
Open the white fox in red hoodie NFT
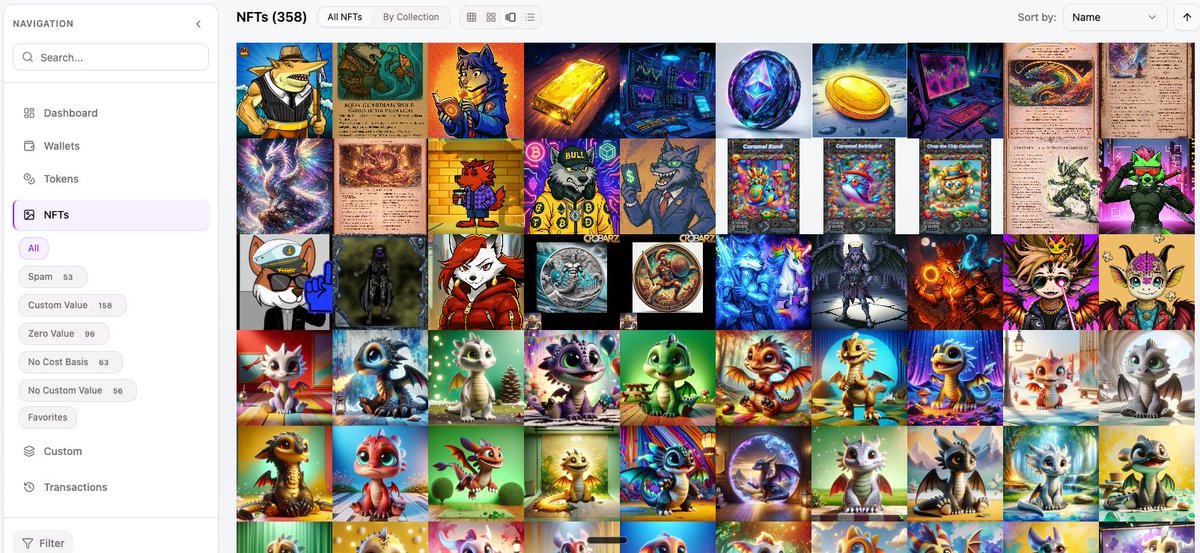pos(476,282)
